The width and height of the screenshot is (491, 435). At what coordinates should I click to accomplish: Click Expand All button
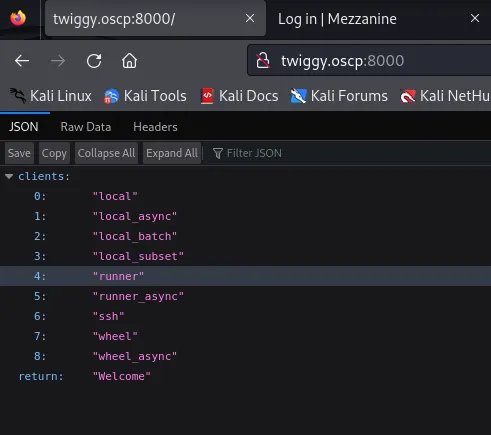click(172, 153)
